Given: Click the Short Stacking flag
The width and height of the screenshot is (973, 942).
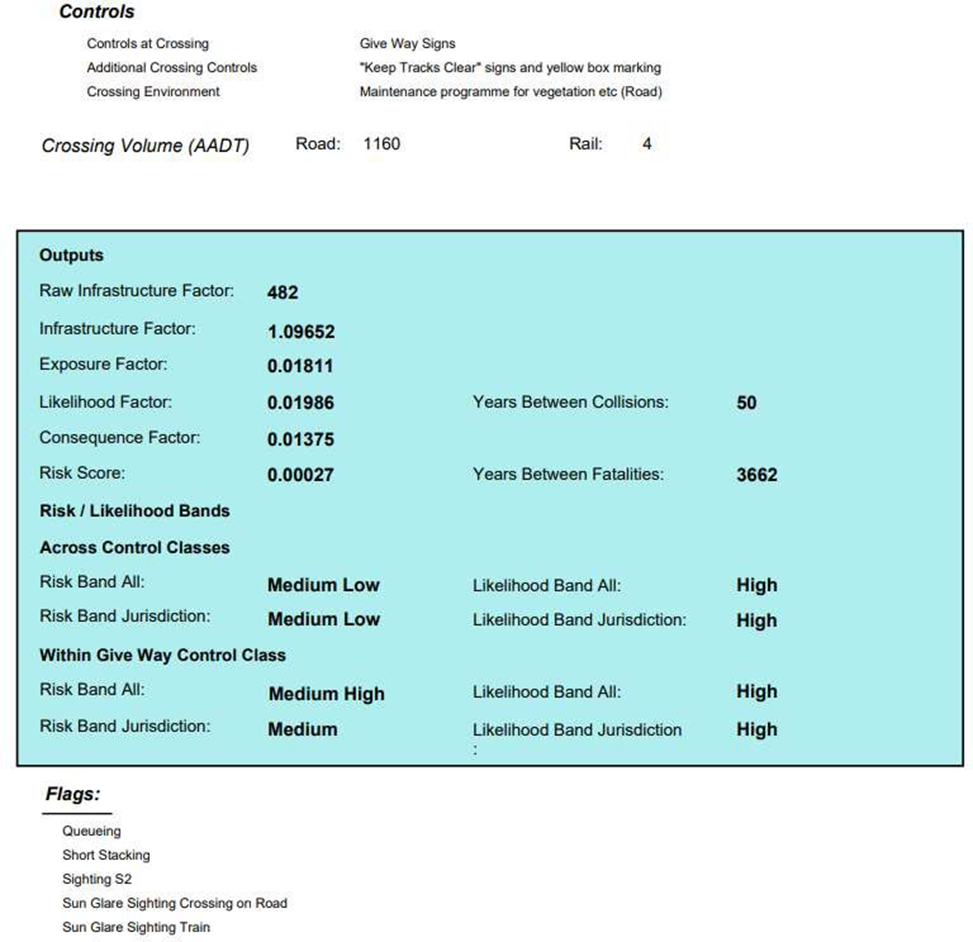Looking at the screenshot, I should tap(106, 855).
